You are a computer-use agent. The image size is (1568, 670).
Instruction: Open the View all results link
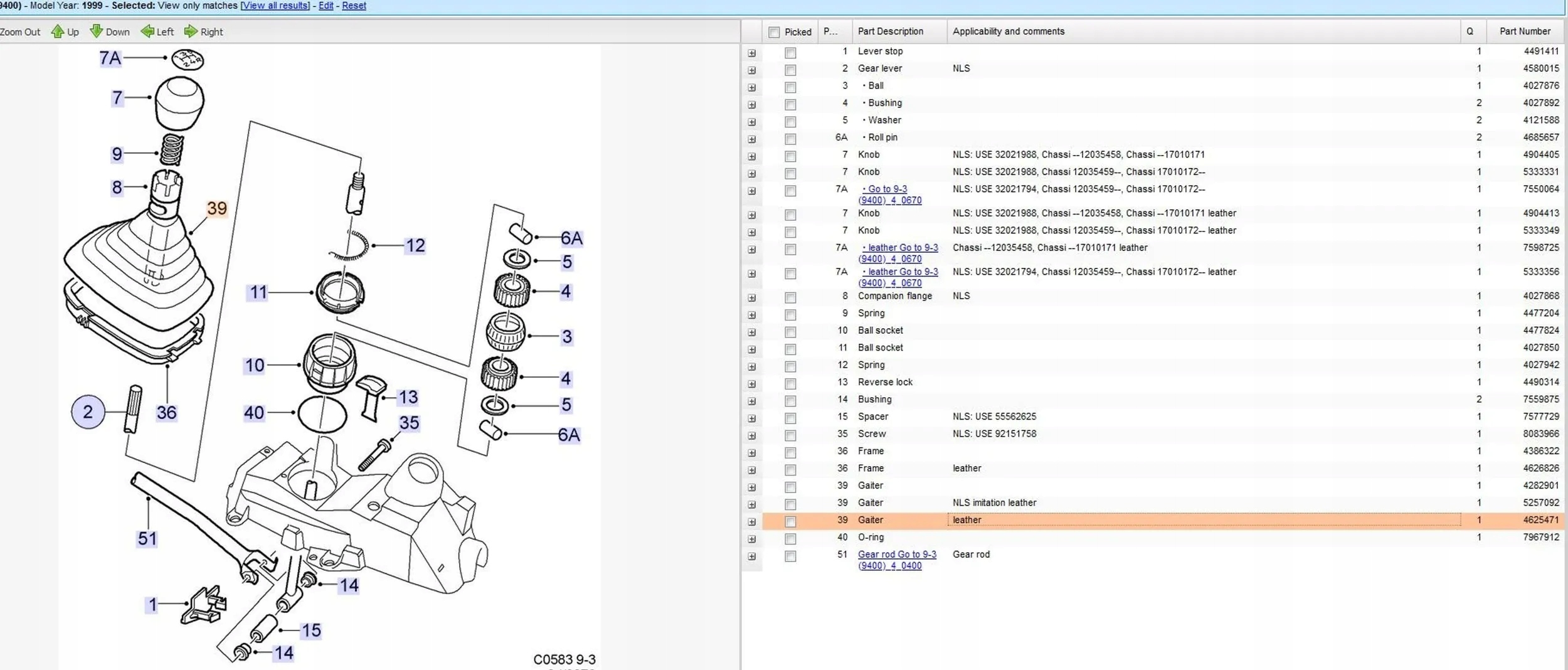275,6
